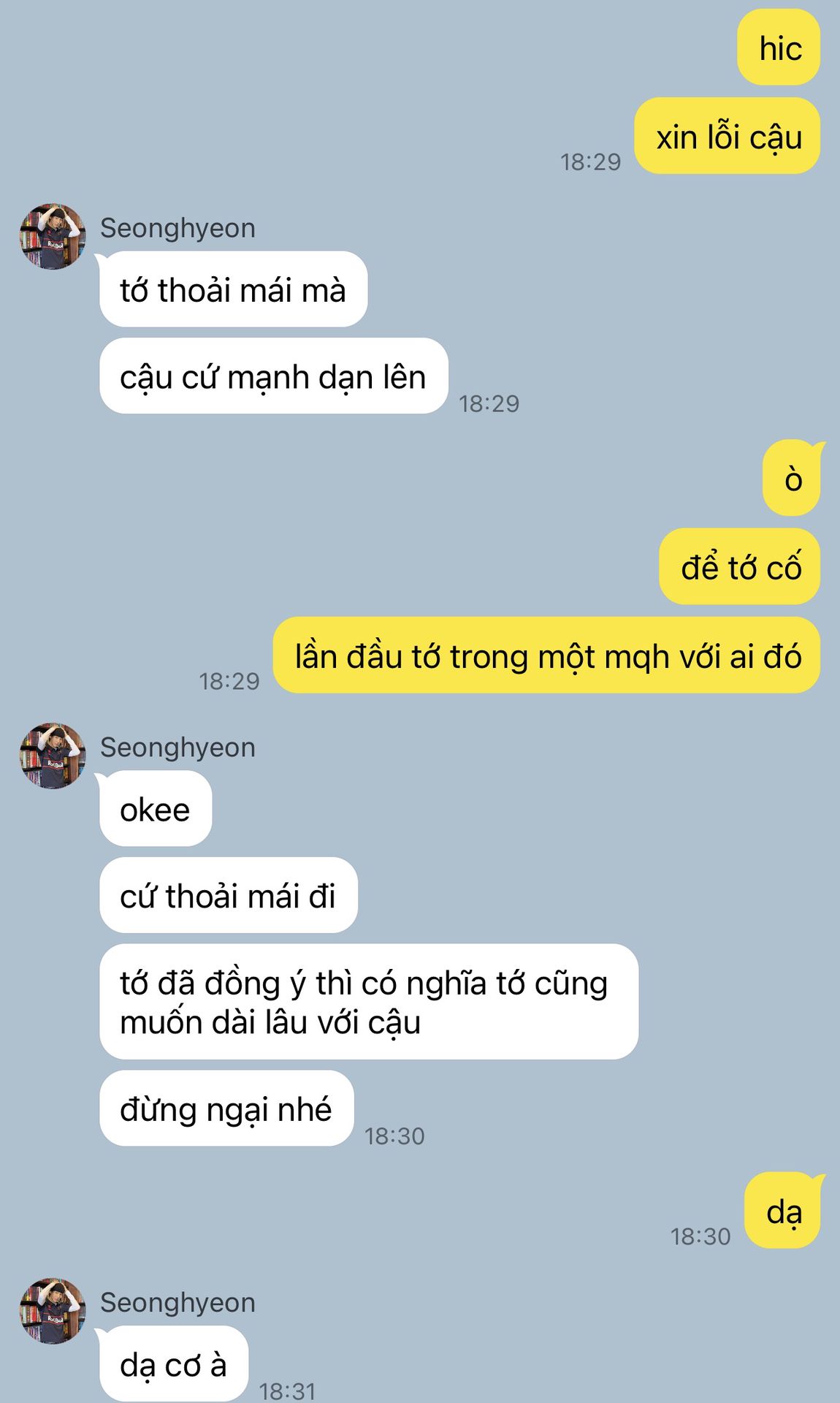Tap the long 'tớ đã đồng ý thì' message
The image size is (840, 1403).
369,1002
